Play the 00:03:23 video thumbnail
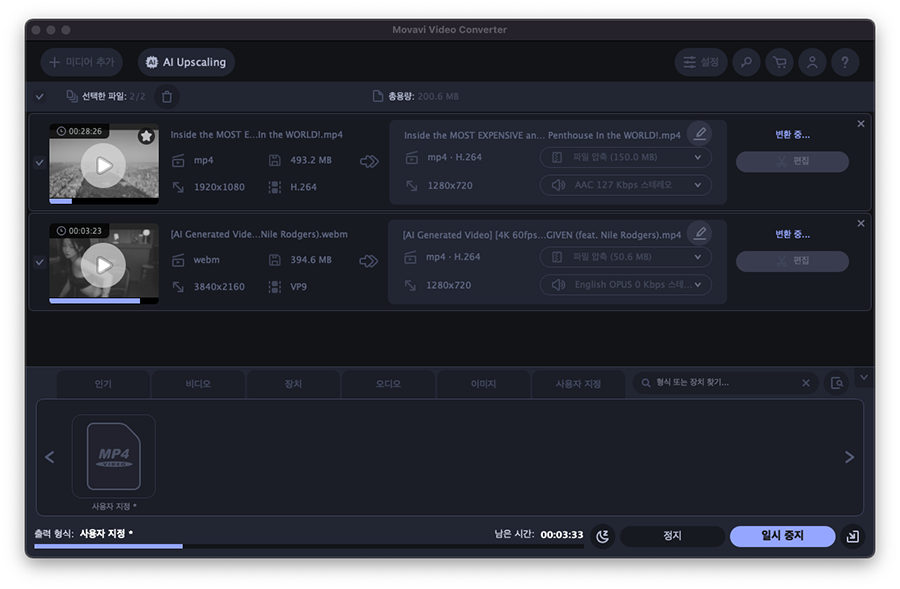 [103, 265]
